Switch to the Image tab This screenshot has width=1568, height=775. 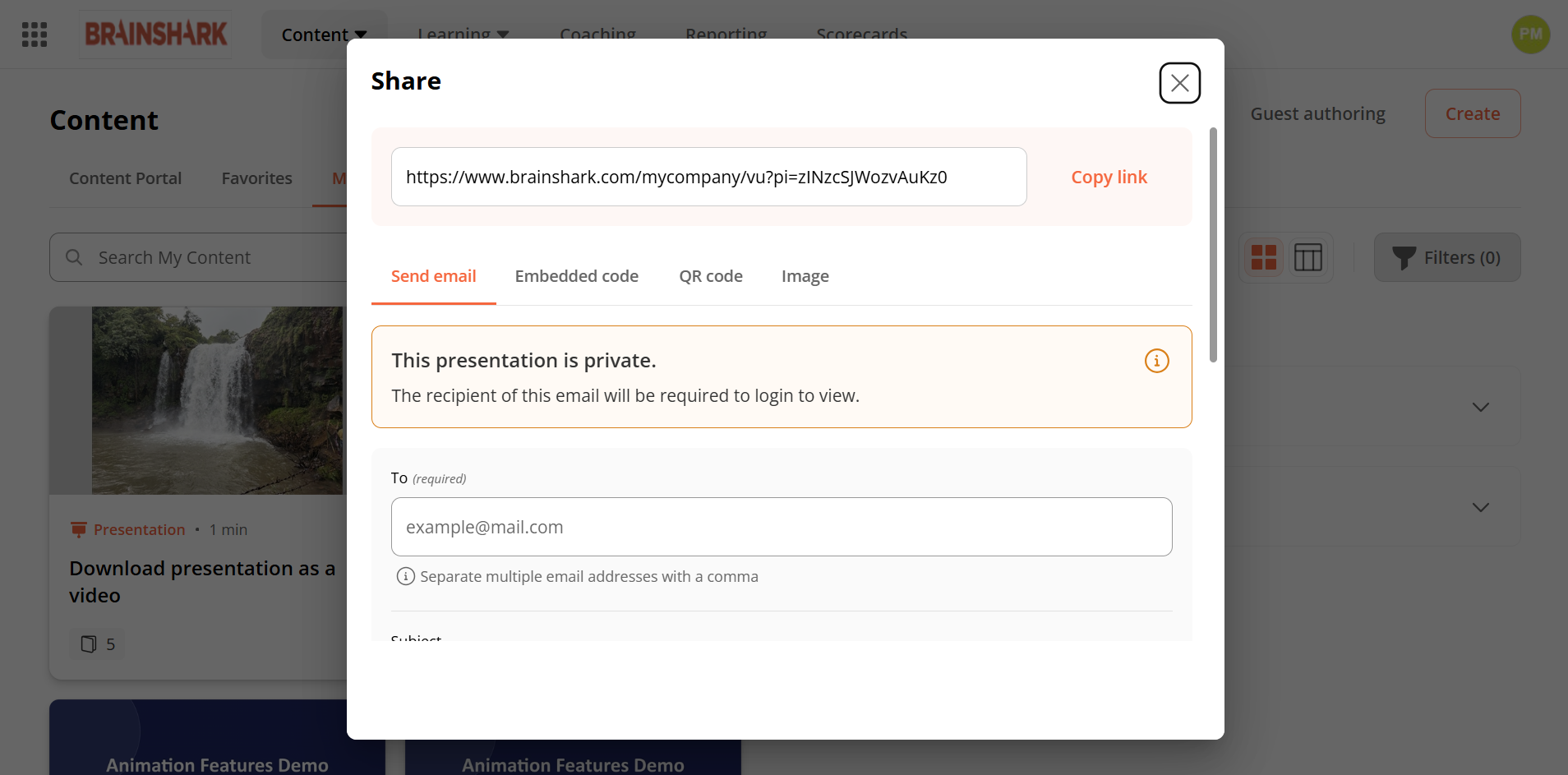click(805, 276)
